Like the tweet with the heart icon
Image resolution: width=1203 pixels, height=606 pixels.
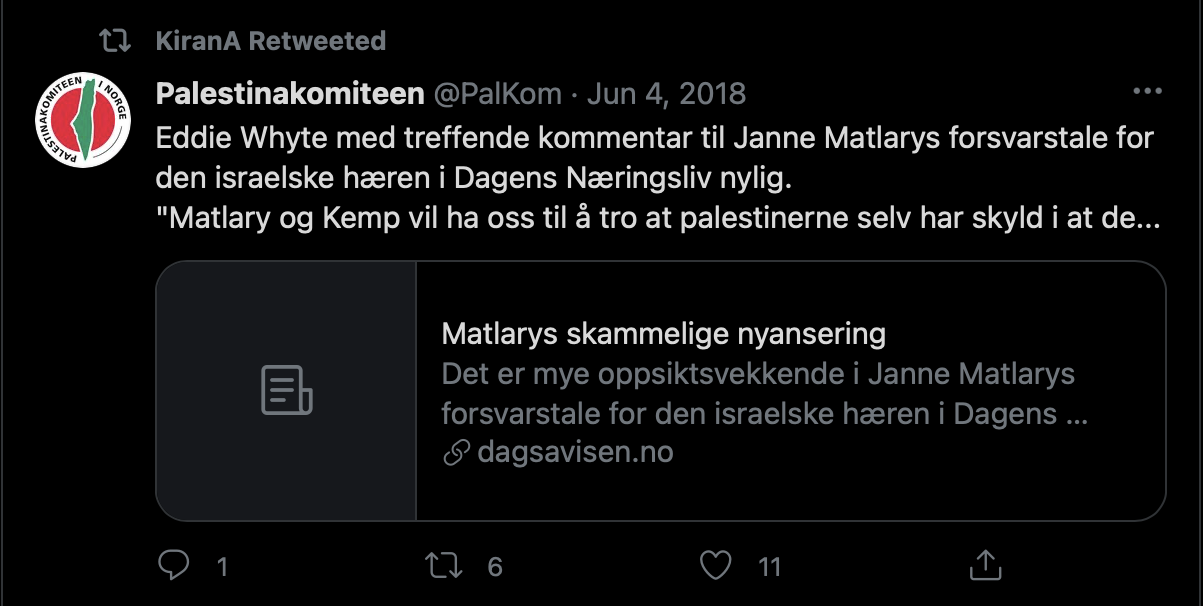click(715, 566)
